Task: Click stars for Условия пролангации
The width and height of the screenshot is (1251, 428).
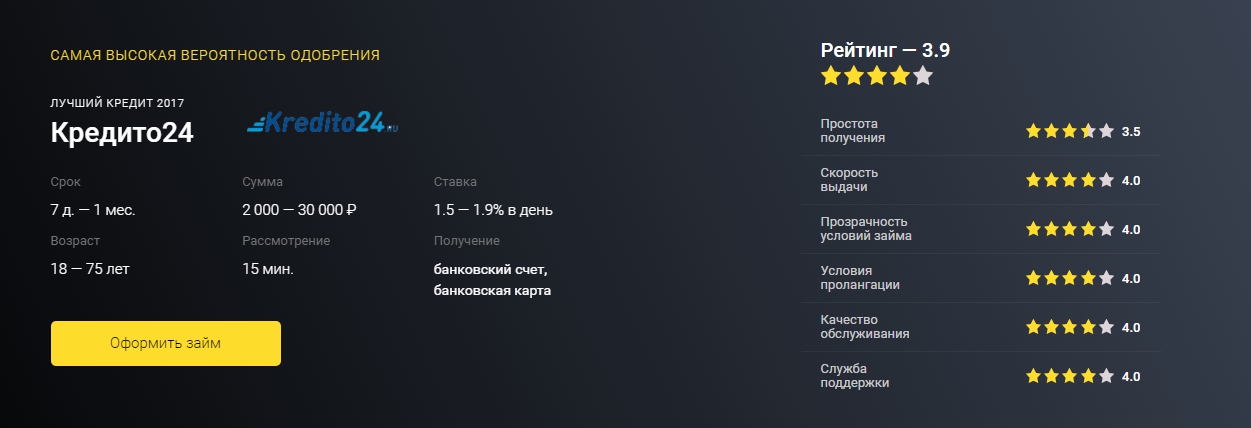Action: [x=1069, y=278]
